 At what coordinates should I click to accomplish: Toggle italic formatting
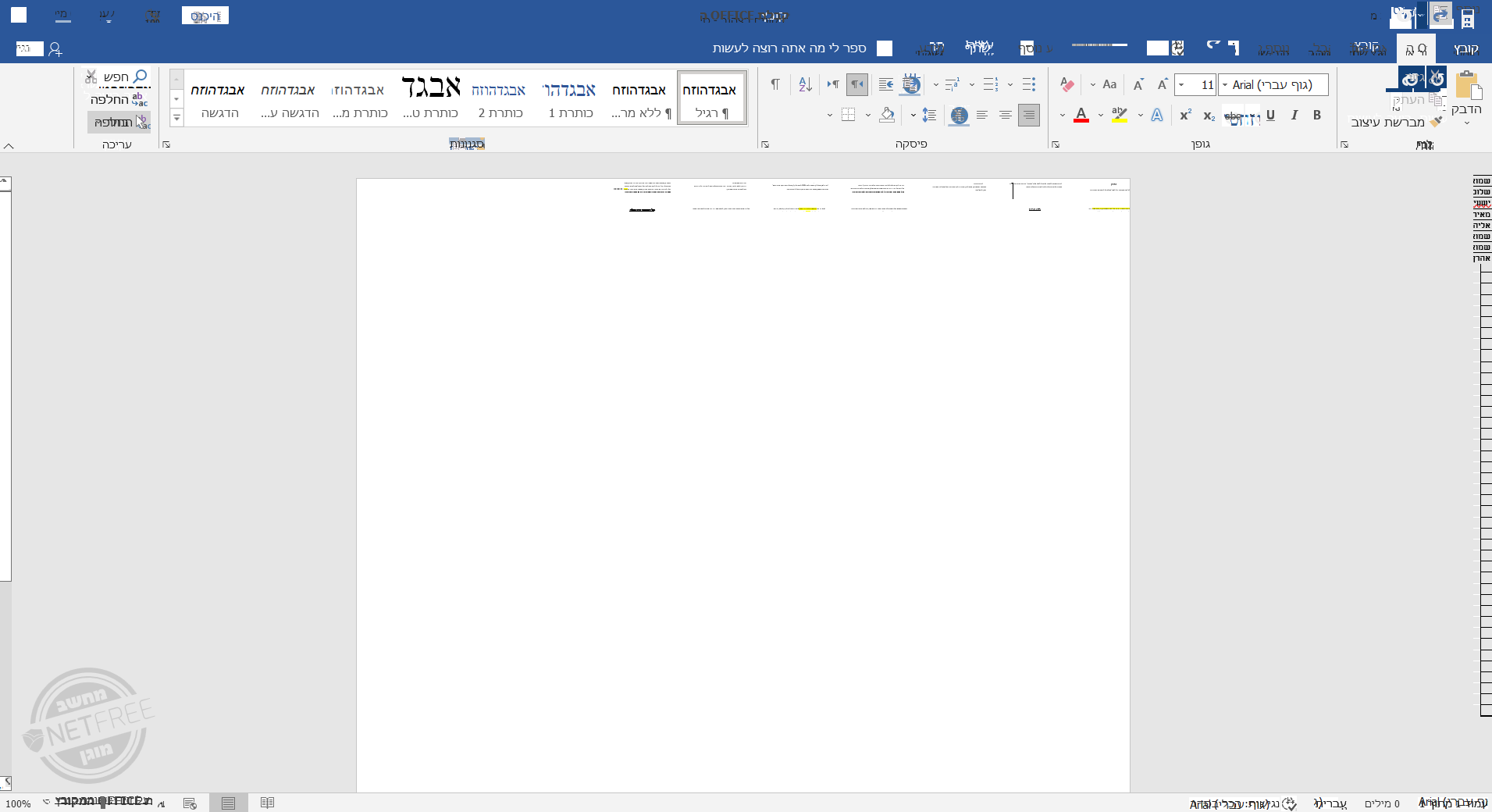pyautogui.click(x=1294, y=116)
